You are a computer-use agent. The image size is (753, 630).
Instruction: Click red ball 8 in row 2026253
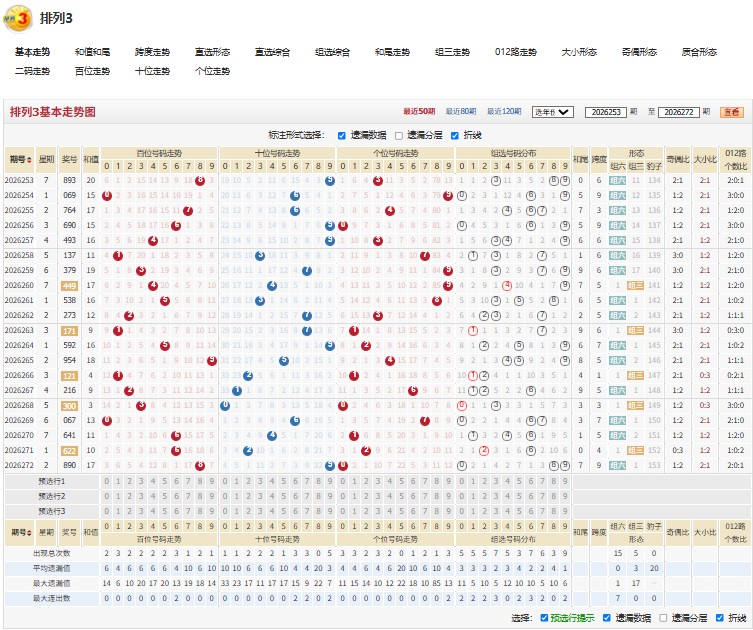[200, 181]
